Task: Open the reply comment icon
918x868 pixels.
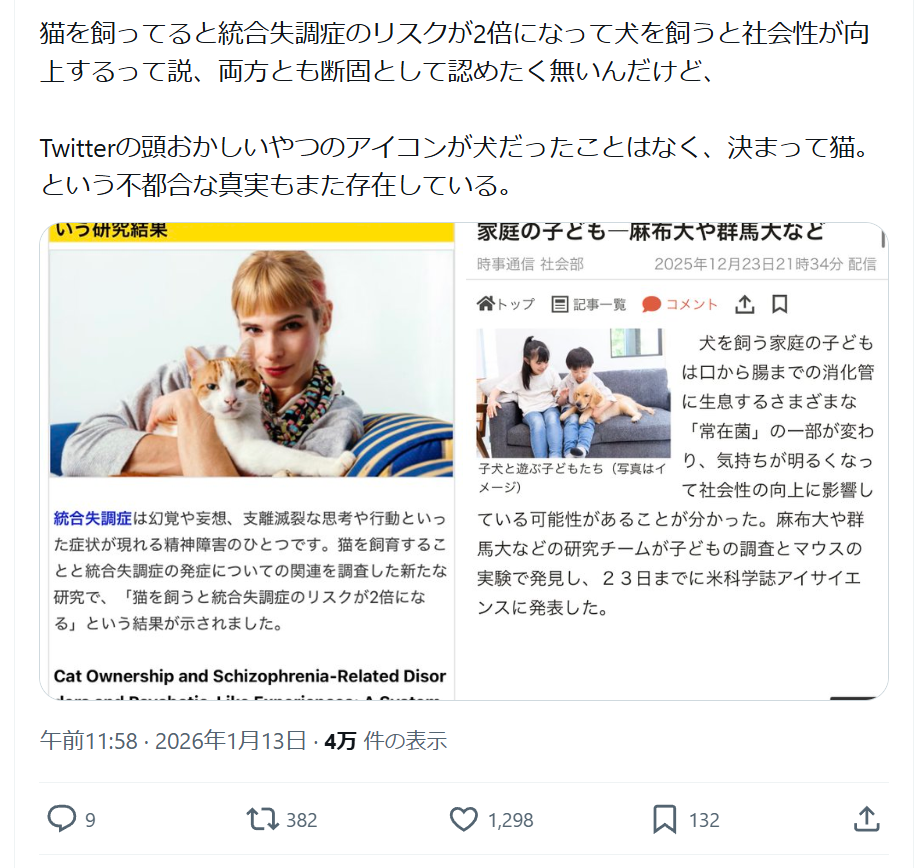Action: click(61, 819)
